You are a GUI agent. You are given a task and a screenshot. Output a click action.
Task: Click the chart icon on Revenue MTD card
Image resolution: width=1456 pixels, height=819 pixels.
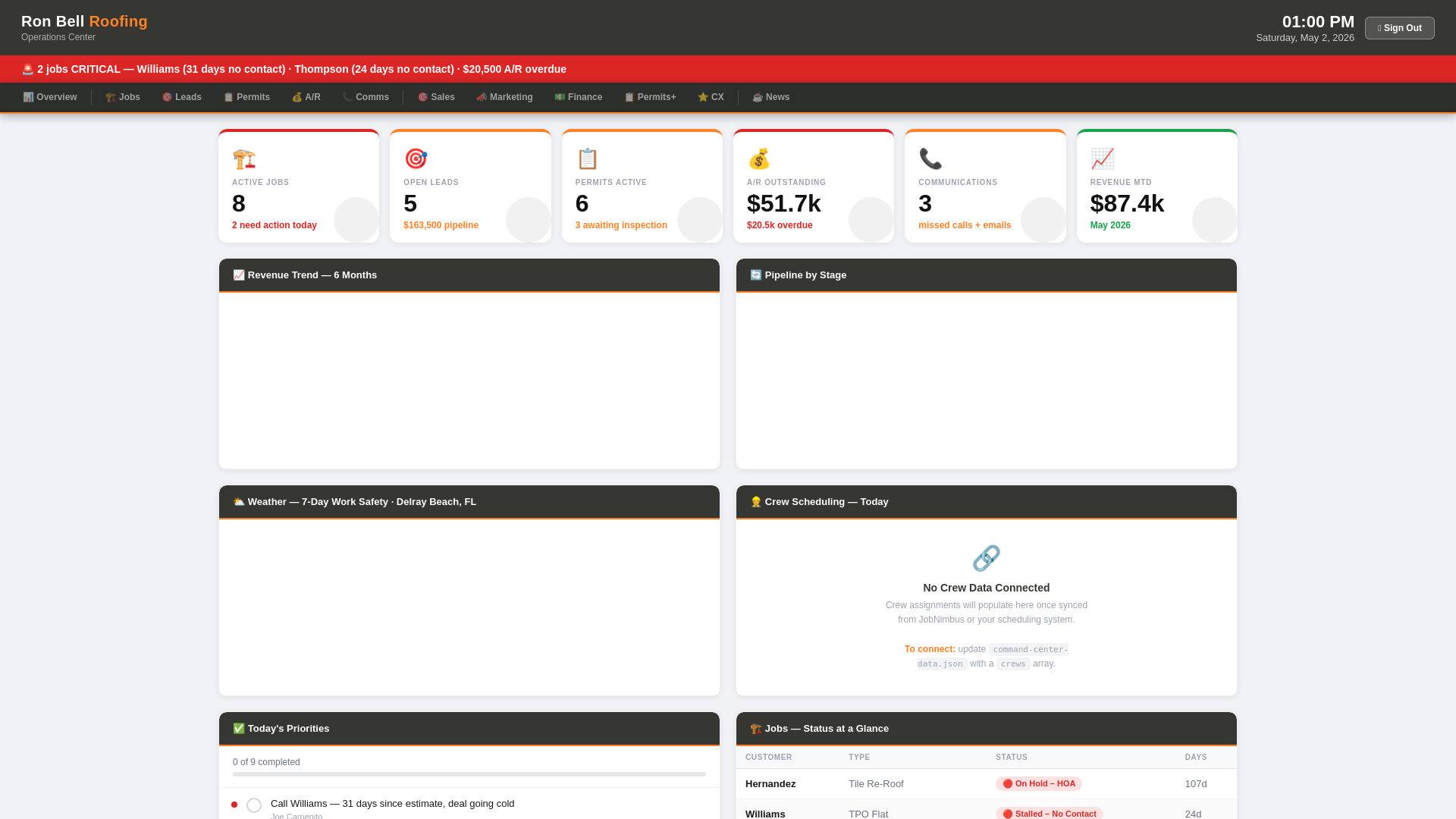tap(1103, 159)
